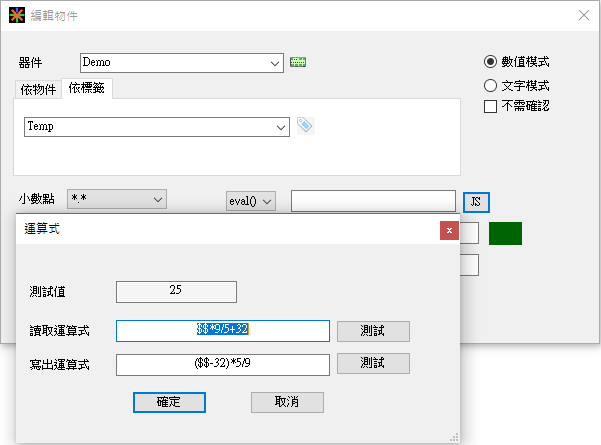
Task: Click the green device icon beside Demo dropdown
Action: point(297,62)
